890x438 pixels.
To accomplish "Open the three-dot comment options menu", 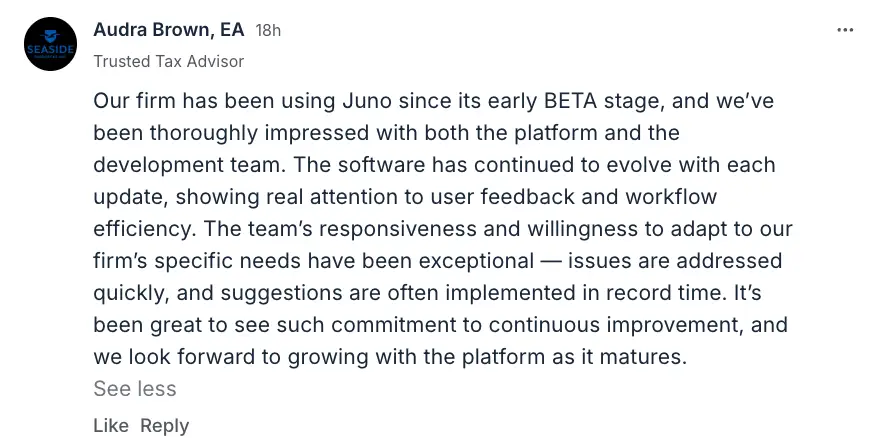I will (845, 30).
